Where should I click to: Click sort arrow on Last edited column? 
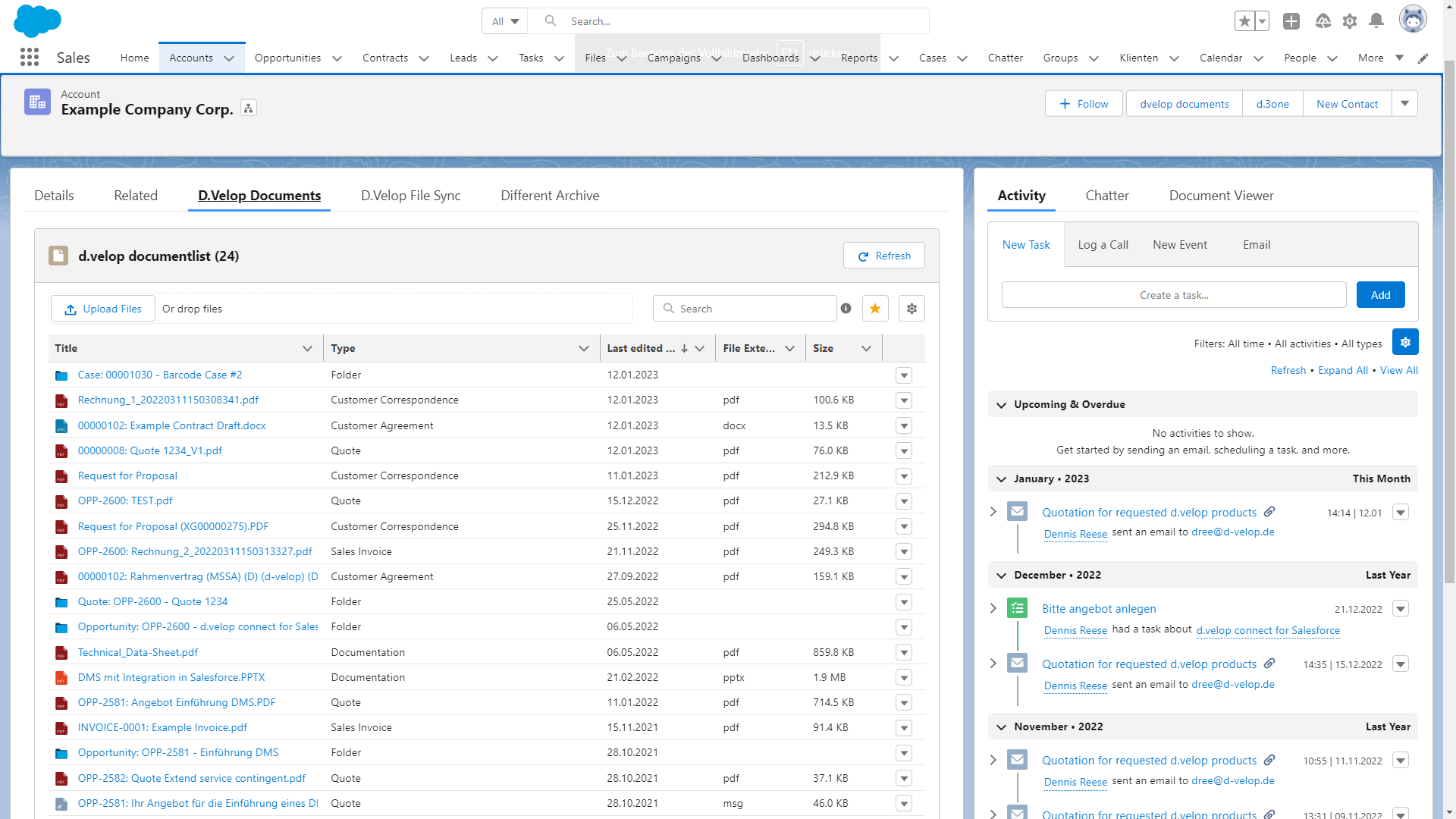click(684, 348)
